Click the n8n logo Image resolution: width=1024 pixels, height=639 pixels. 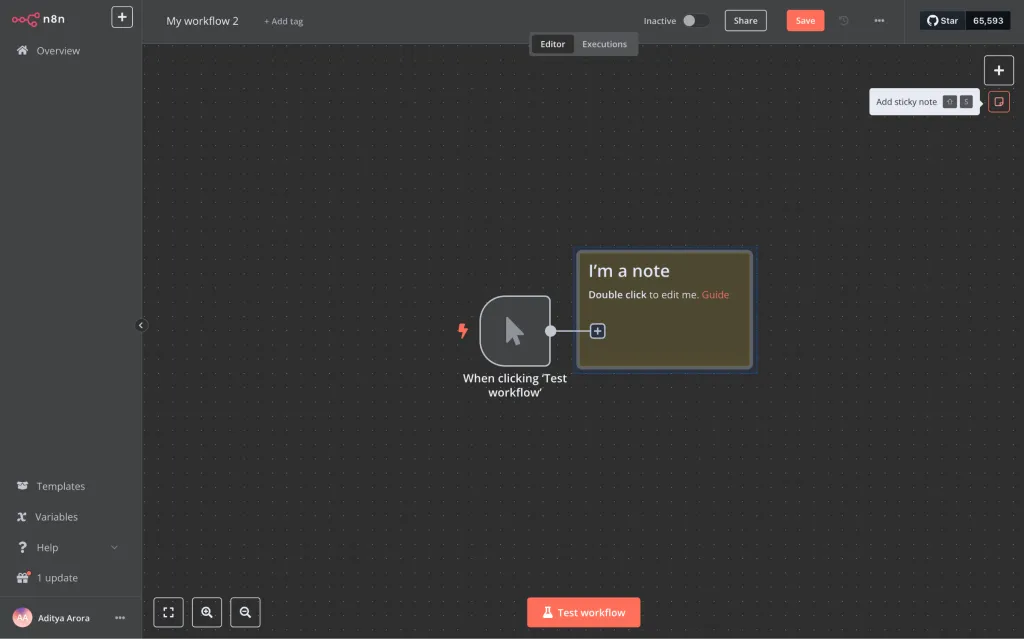click(39, 19)
